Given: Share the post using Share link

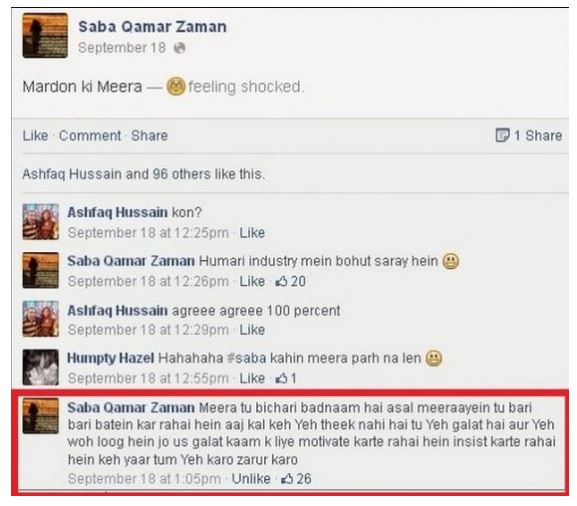Looking at the screenshot, I should coord(149,136).
